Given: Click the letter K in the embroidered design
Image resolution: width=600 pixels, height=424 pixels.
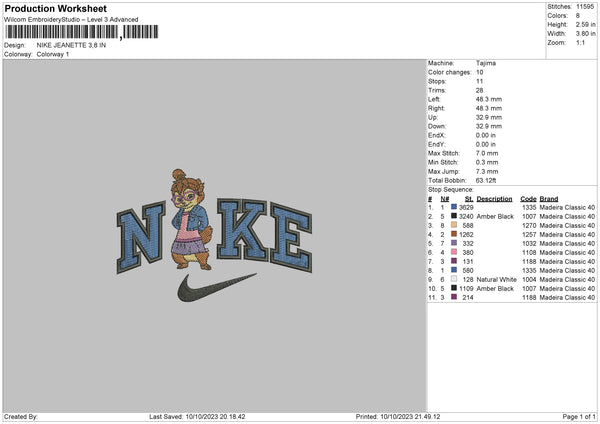Looking at the screenshot, I should (242, 228).
